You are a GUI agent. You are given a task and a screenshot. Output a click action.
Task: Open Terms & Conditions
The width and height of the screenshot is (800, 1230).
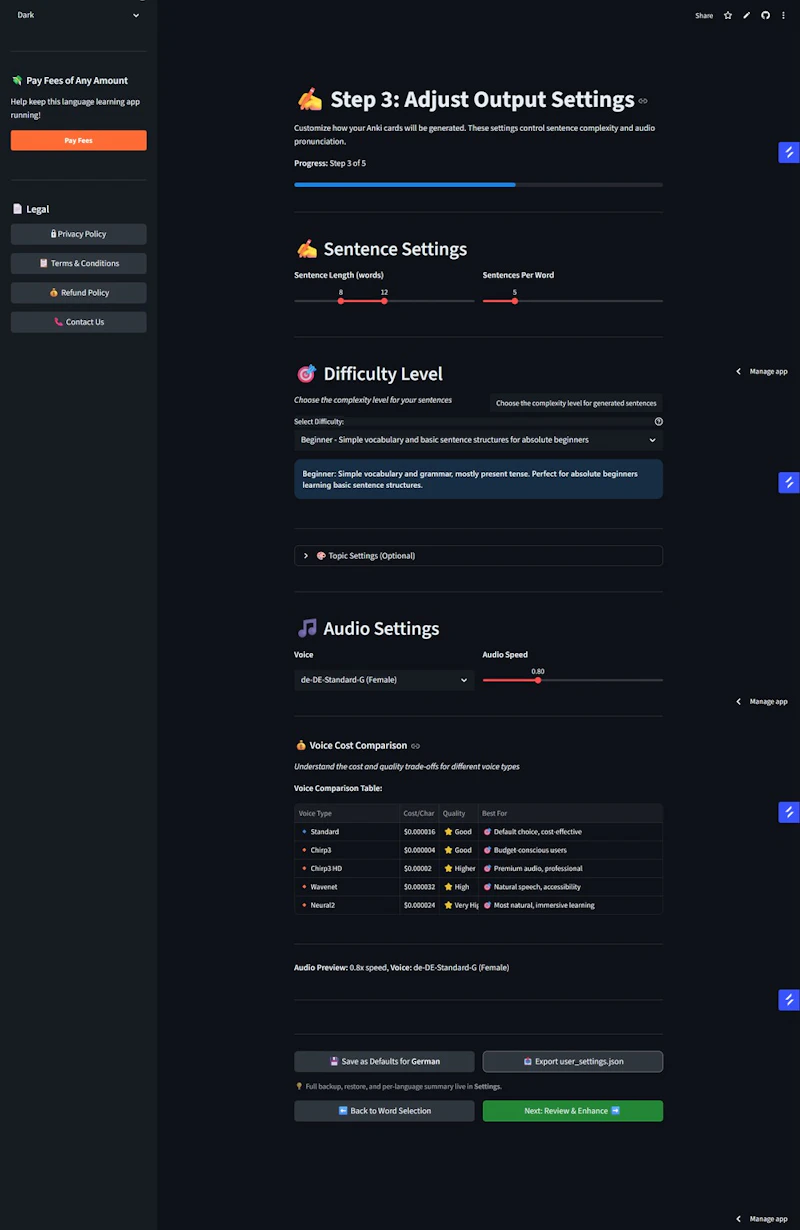(x=78, y=263)
